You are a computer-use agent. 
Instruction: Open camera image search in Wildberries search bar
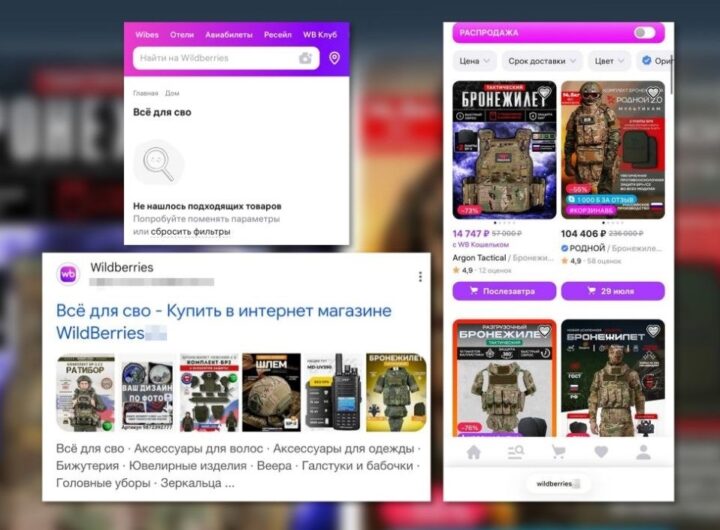point(305,58)
